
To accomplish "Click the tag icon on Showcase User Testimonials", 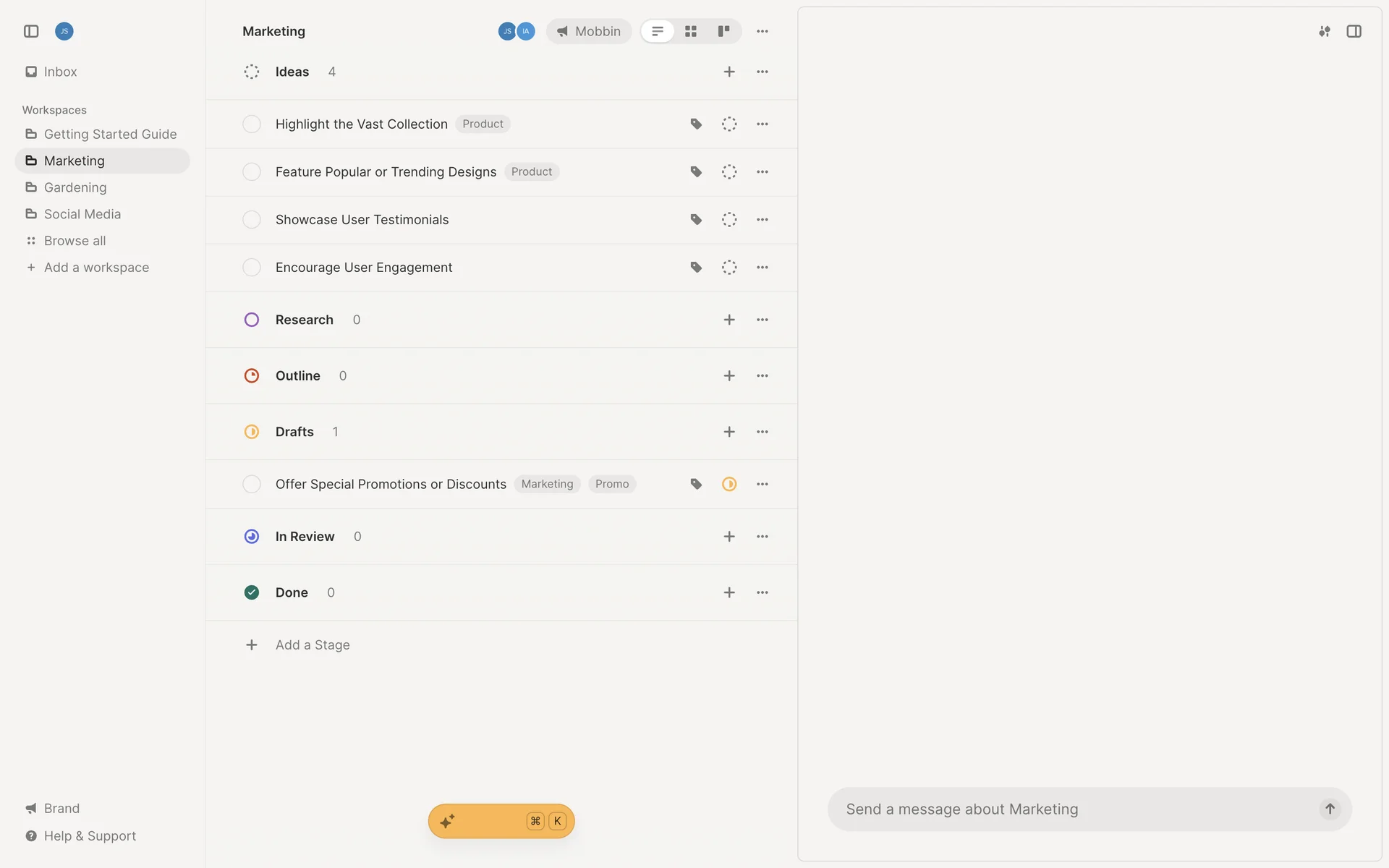I will 696,219.
